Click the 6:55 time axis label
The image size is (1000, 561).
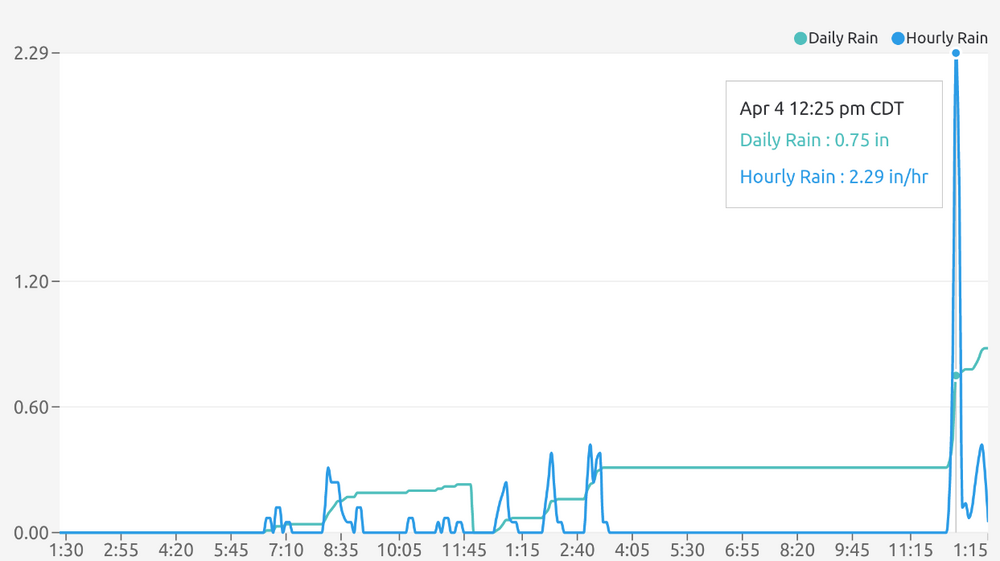coord(742,550)
